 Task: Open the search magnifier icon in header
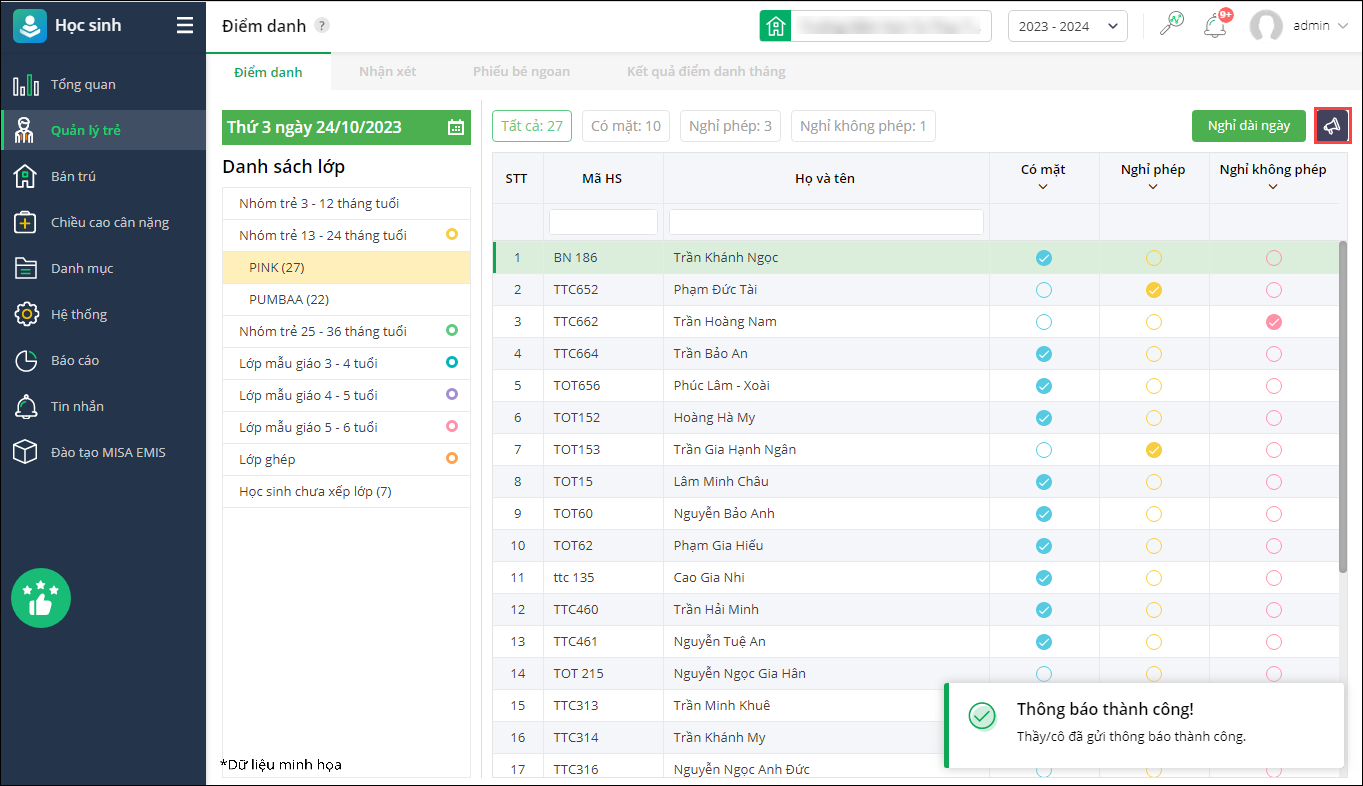pos(1171,26)
